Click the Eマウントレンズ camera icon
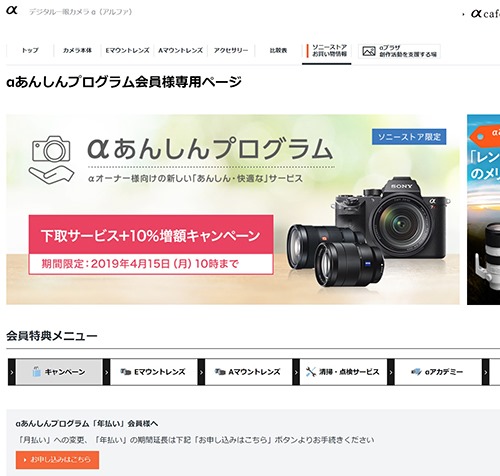Image resolution: width=500 pixels, height=476 pixels. coord(125,372)
